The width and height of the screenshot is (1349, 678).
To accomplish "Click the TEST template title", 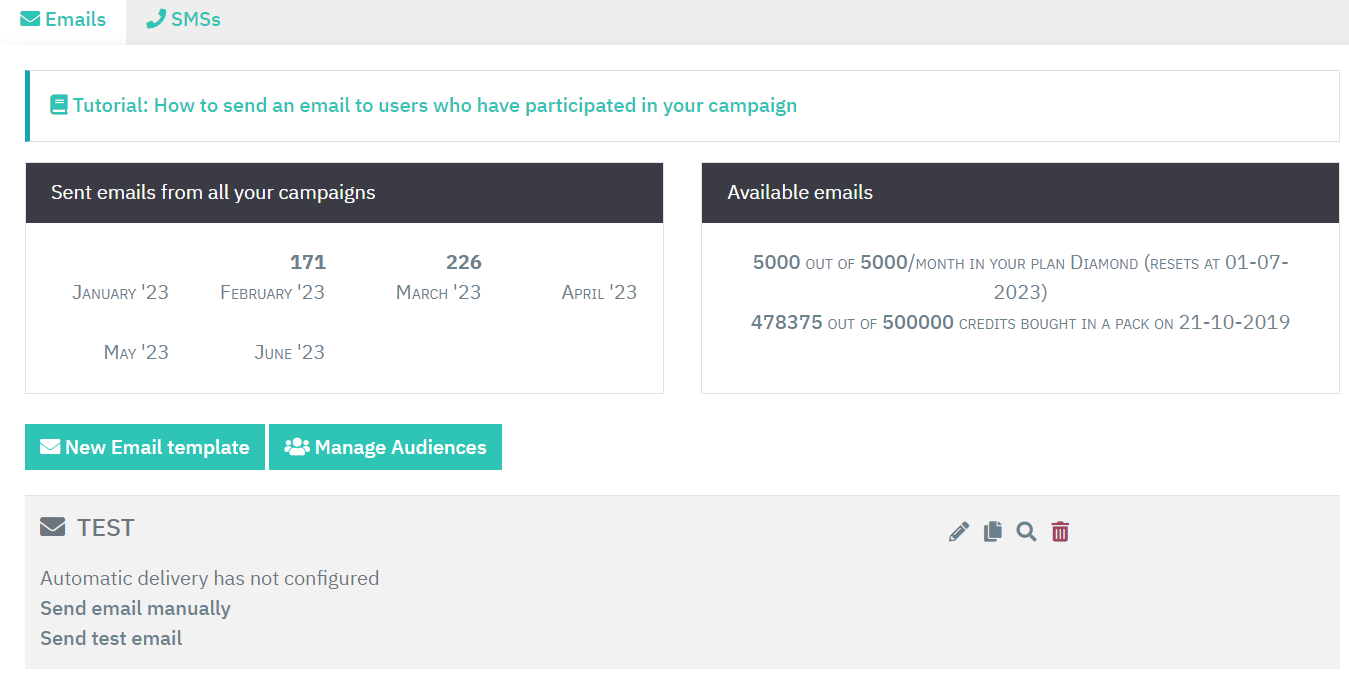I will click(x=105, y=527).
